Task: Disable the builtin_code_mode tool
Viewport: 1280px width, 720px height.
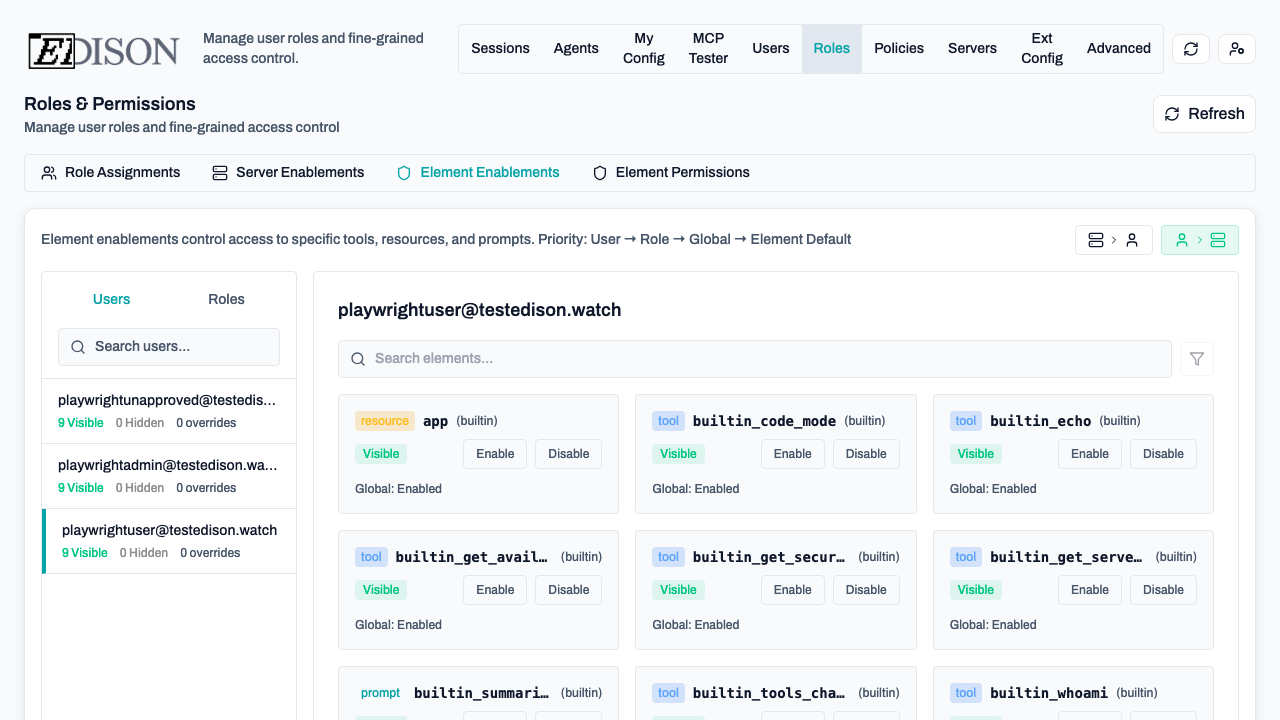Action: click(x=866, y=454)
